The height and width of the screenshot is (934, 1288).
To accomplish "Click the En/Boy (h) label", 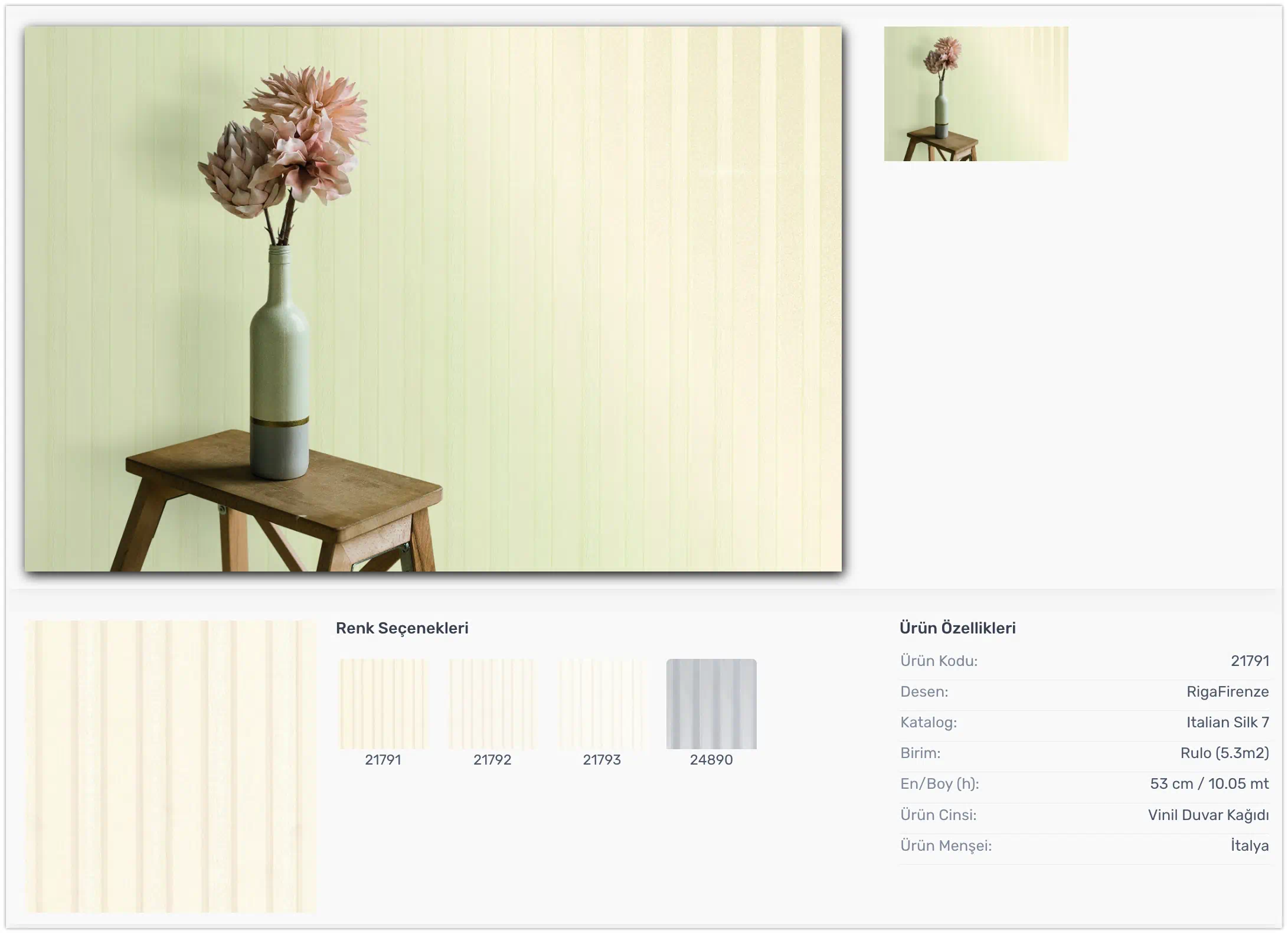I will (x=940, y=784).
